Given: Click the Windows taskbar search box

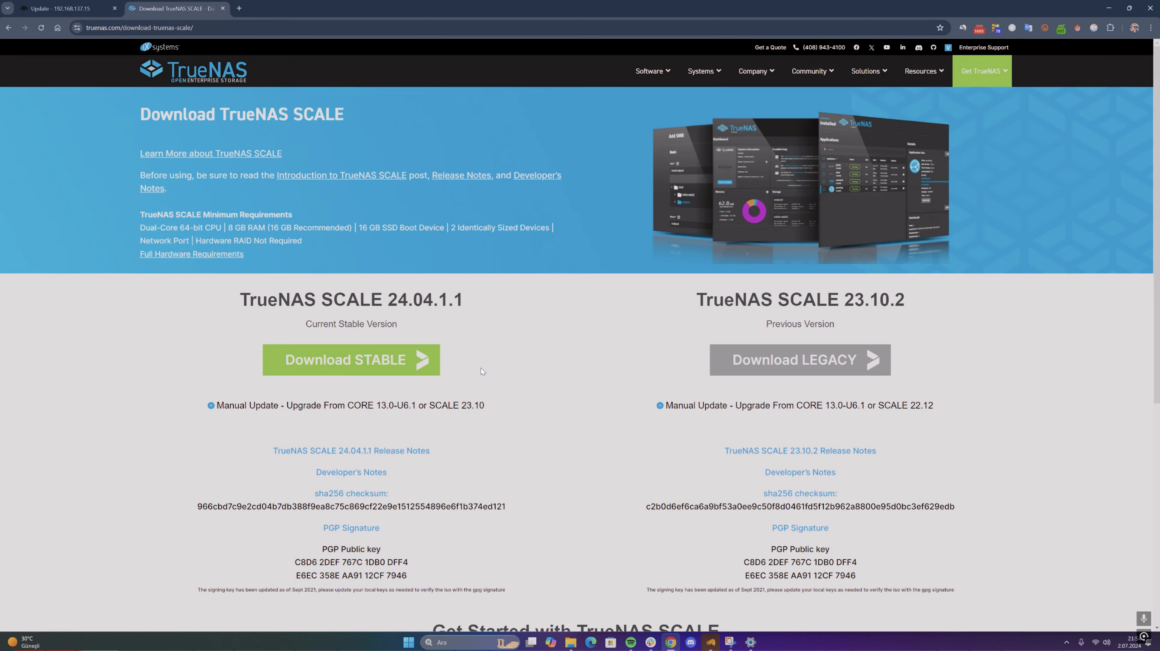Looking at the screenshot, I should click(468, 642).
